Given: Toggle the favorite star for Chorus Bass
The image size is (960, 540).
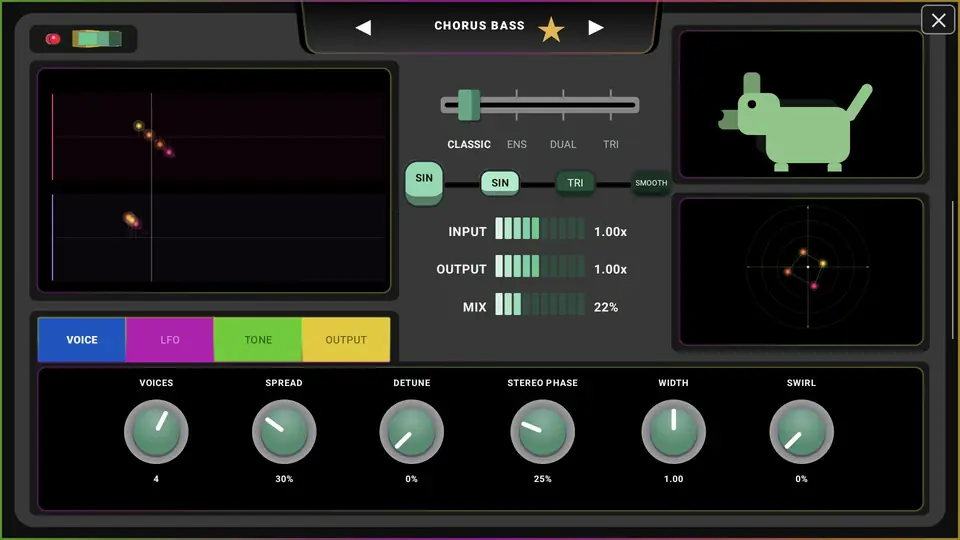Looking at the screenshot, I should [x=550, y=30].
